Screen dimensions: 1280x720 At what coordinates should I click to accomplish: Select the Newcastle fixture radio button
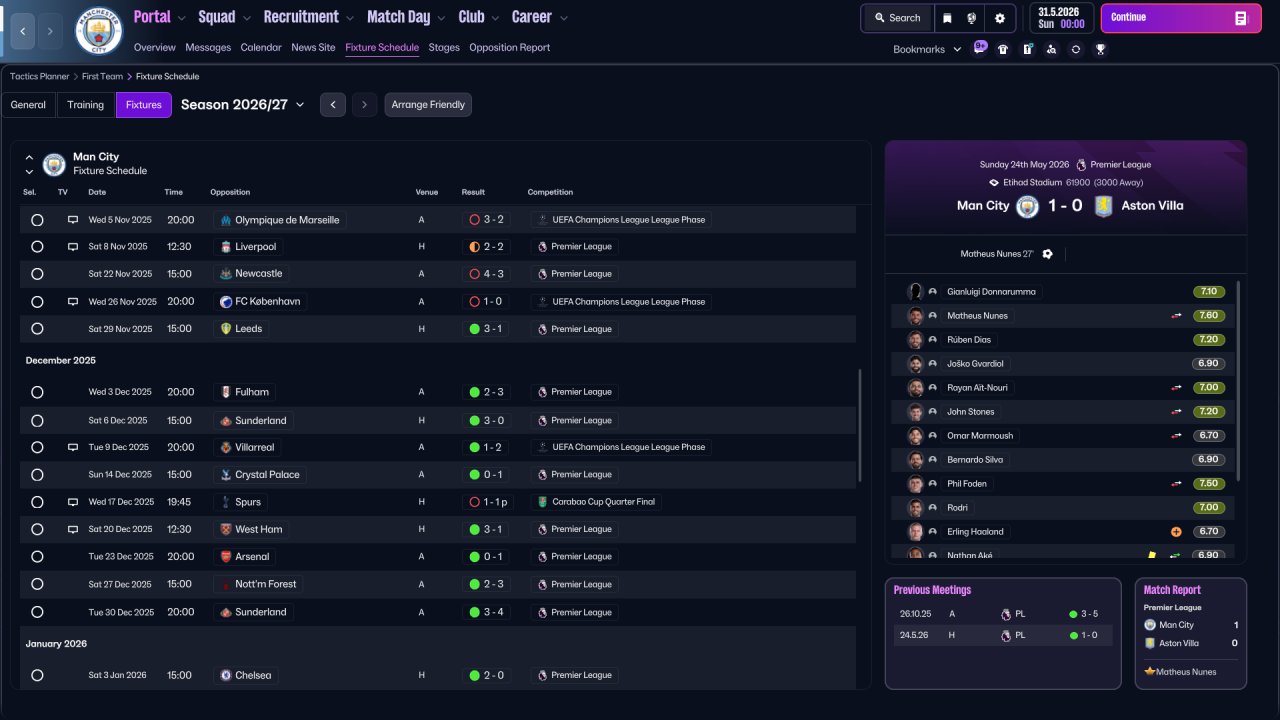pyautogui.click(x=37, y=274)
